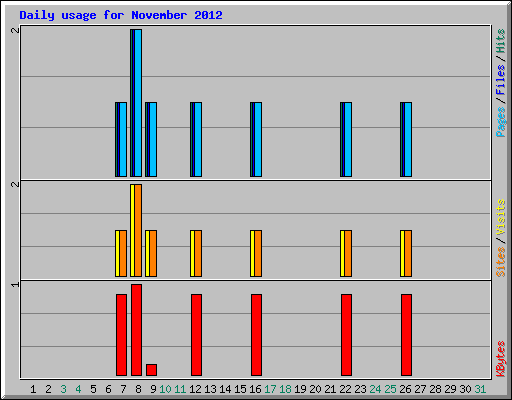This screenshot has height=400, width=512.
Task: Click green day label '18' on the x-axis
Action: click(285, 389)
